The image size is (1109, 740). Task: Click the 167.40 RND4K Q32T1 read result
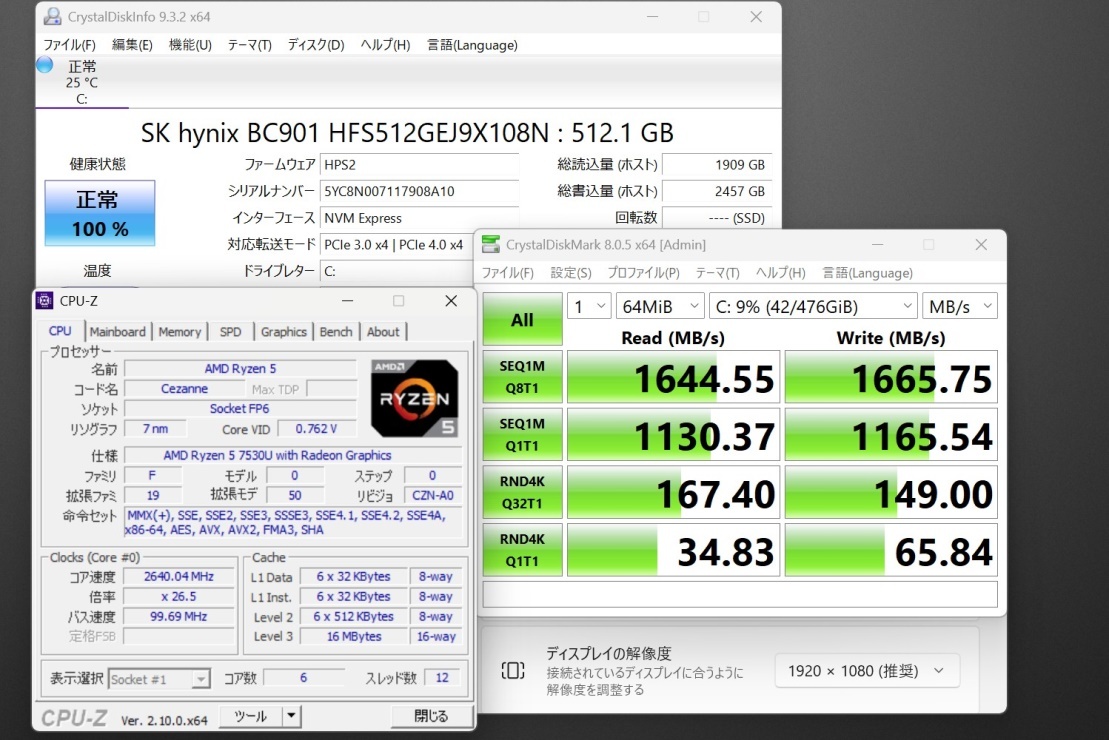point(673,492)
